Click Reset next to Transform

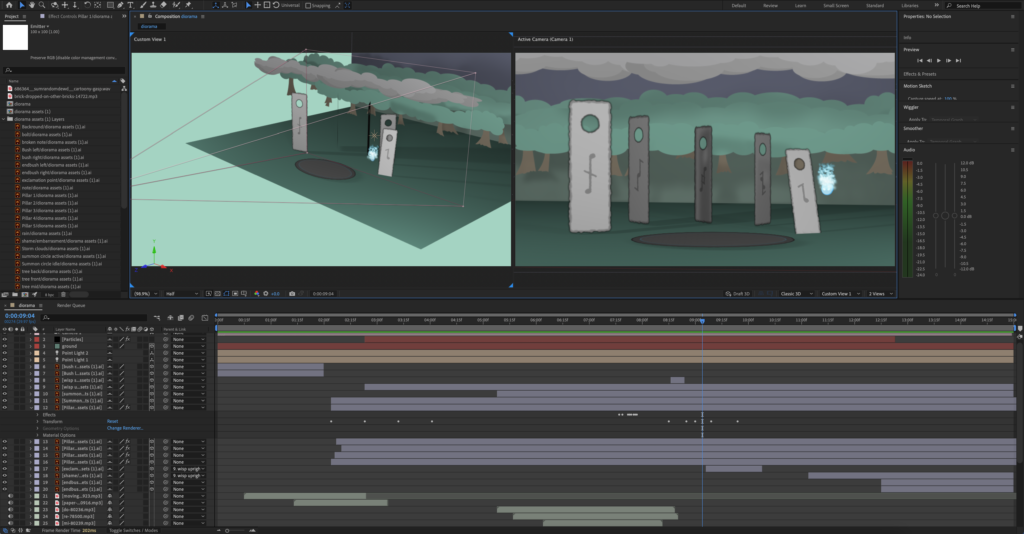pyautogui.click(x=112, y=421)
